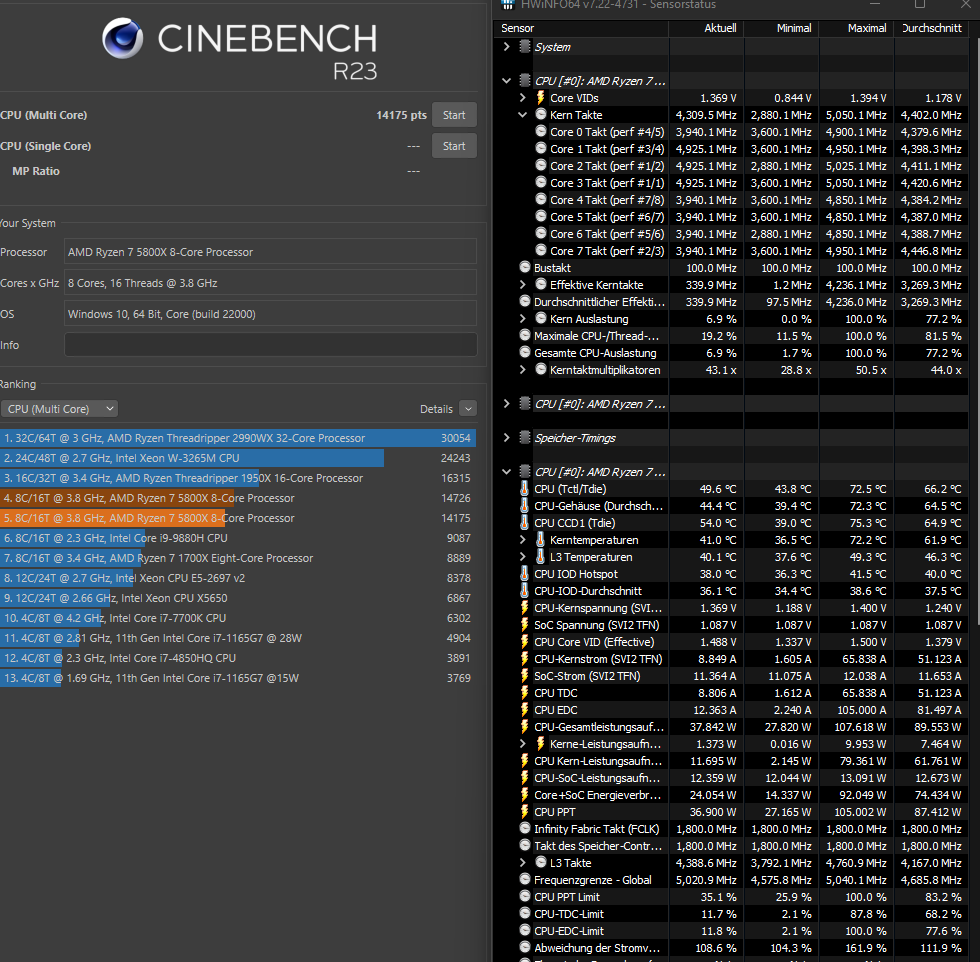Select the Ryzen 7 5800X 14175 ranking row
This screenshot has height=962, width=980.
pyautogui.click(x=238, y=518)
